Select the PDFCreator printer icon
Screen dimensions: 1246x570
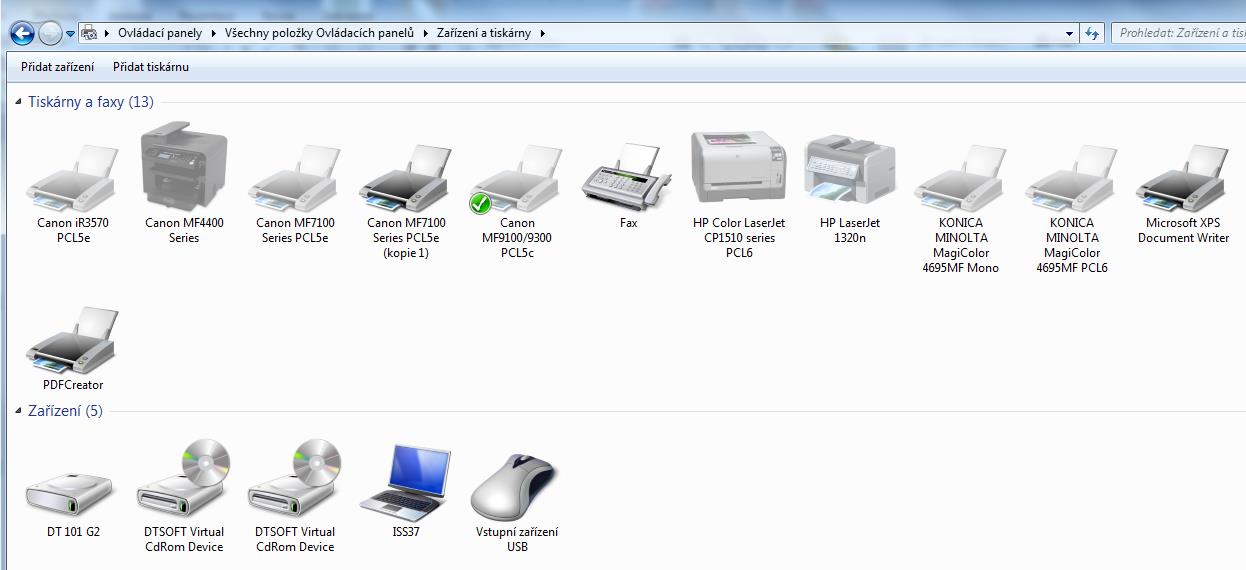click(73, 340)
